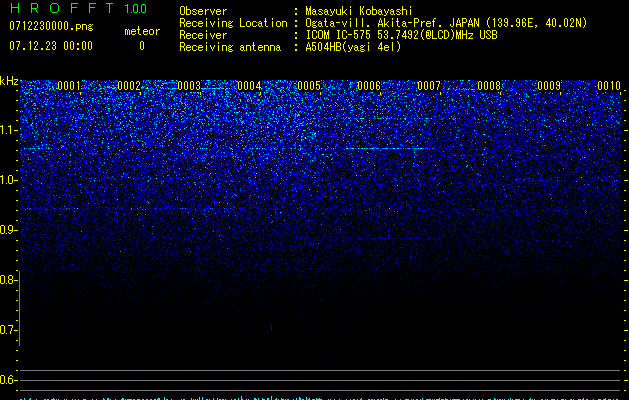629x400 pixels.
Task: Click time marker 0003 on spectrogram
Action: tap(189, 86)
